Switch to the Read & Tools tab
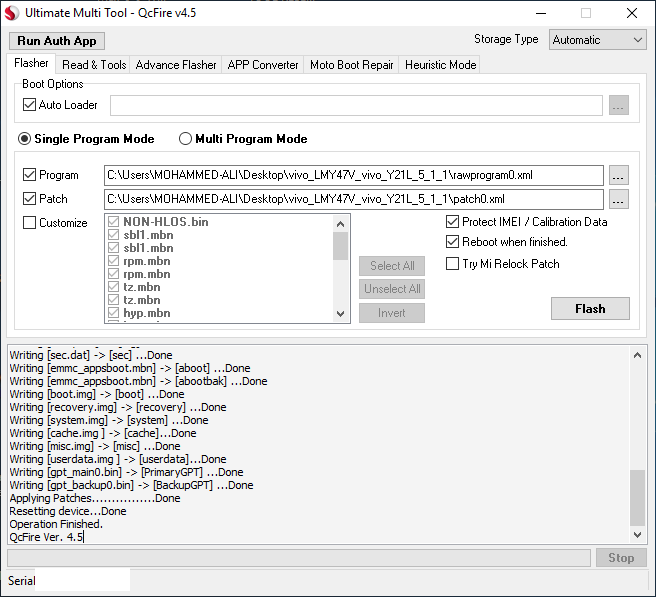 (94, 65)
